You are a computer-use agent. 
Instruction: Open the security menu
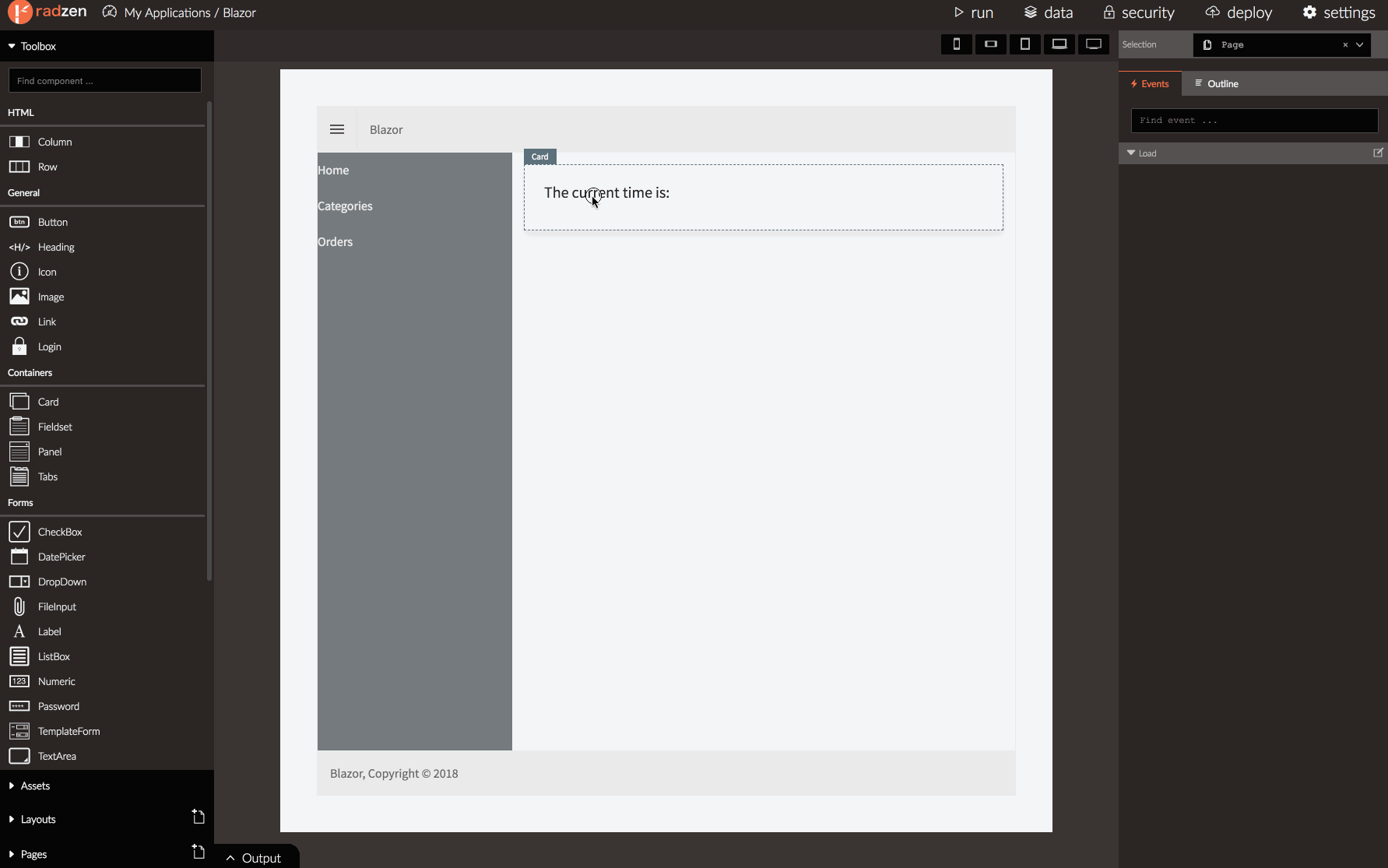point(1139,12)
